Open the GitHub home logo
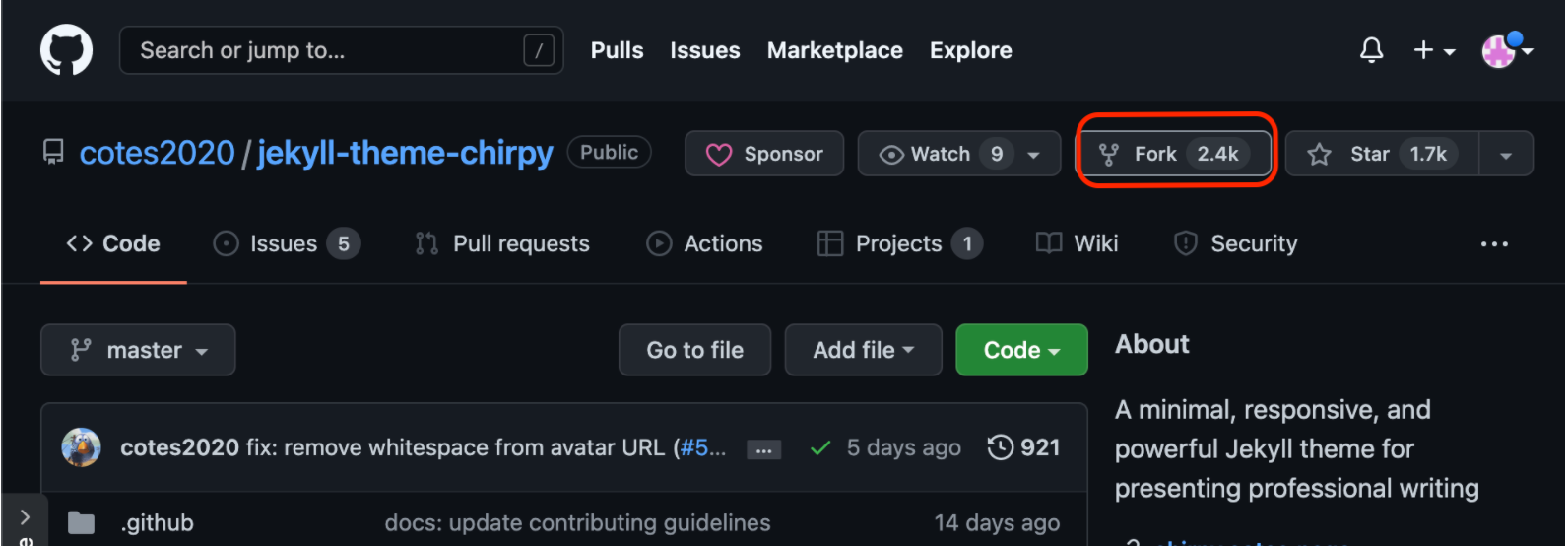 [x=66, y=50]
